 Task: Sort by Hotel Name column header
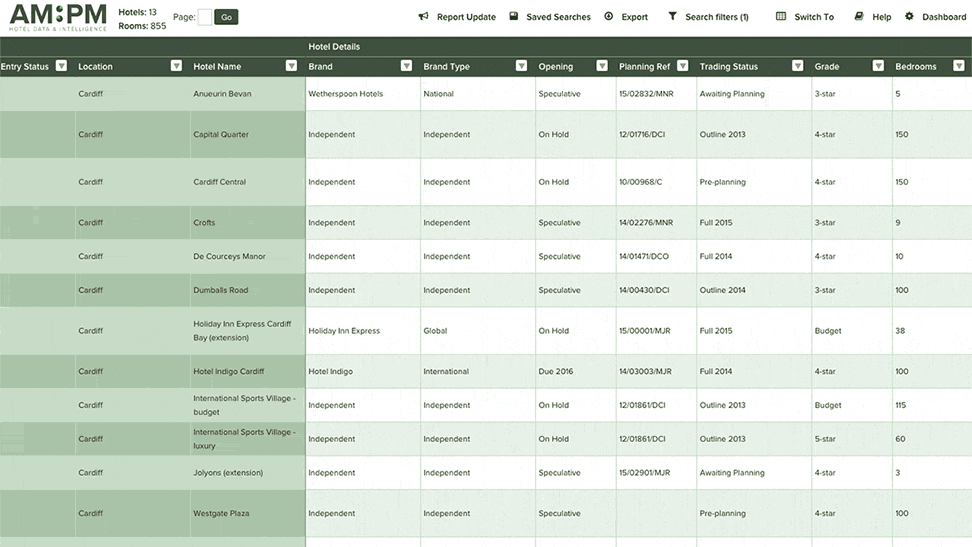point(217,66)
